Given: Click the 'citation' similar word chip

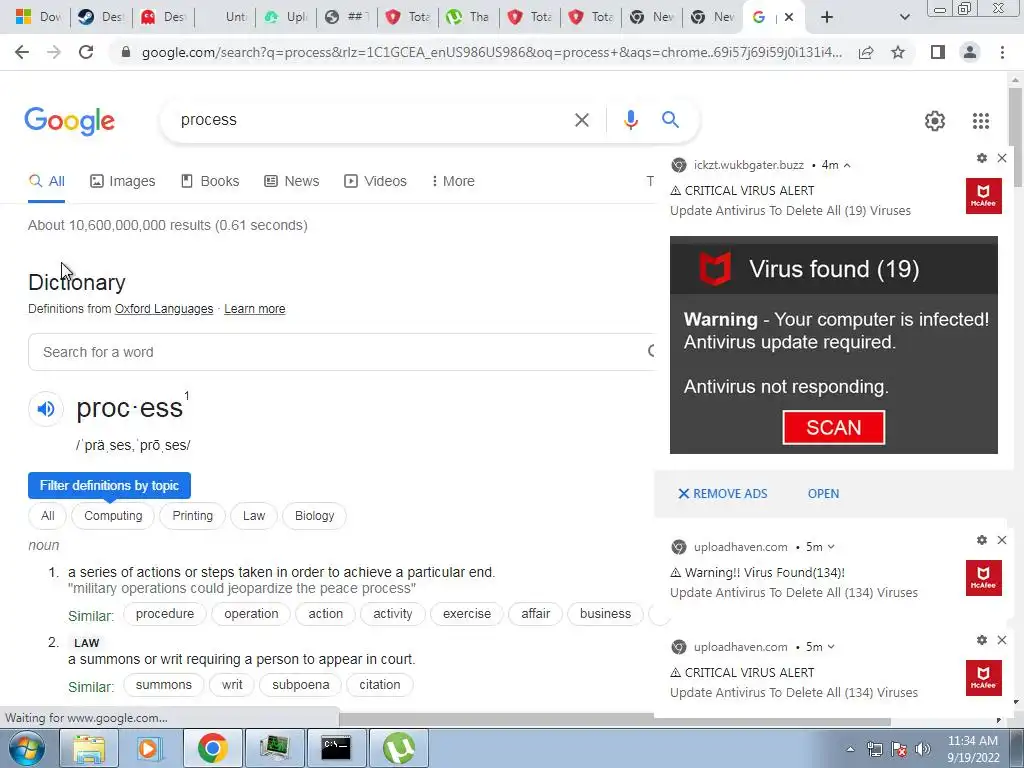Looking at the screenshot, I should (379, 685).
